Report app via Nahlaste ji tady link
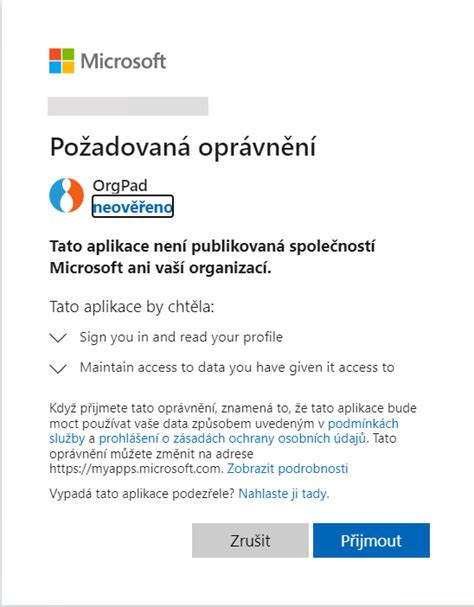 tap(284, 494)
